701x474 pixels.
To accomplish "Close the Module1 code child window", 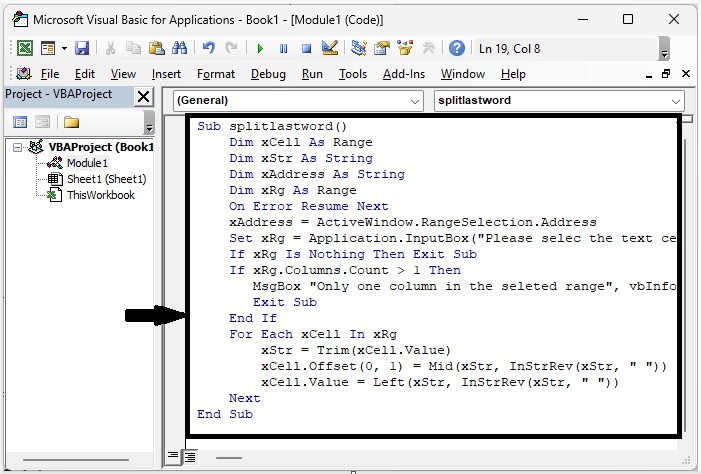I will tap(686, 74).
